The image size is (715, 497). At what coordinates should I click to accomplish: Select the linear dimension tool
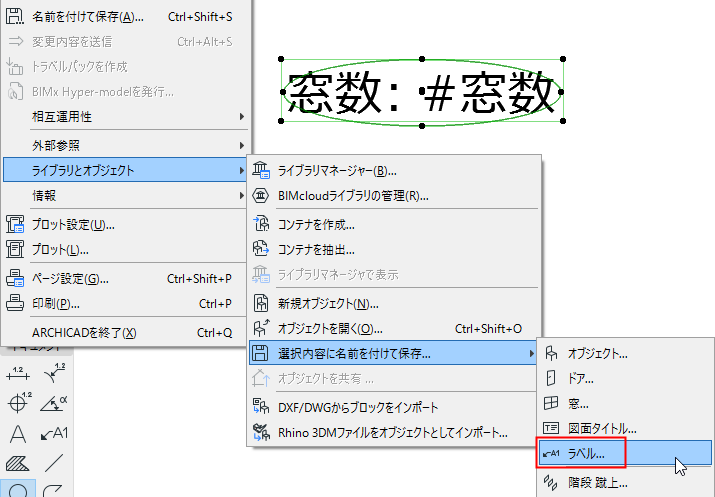(18, 374)
